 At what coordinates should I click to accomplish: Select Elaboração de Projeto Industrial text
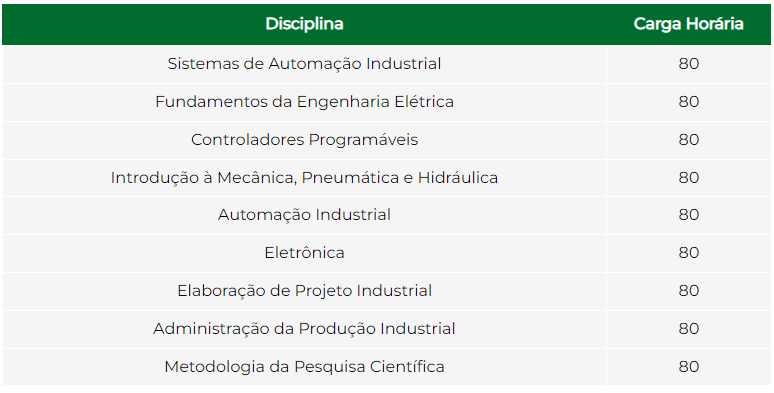click(x=304, y=291)
